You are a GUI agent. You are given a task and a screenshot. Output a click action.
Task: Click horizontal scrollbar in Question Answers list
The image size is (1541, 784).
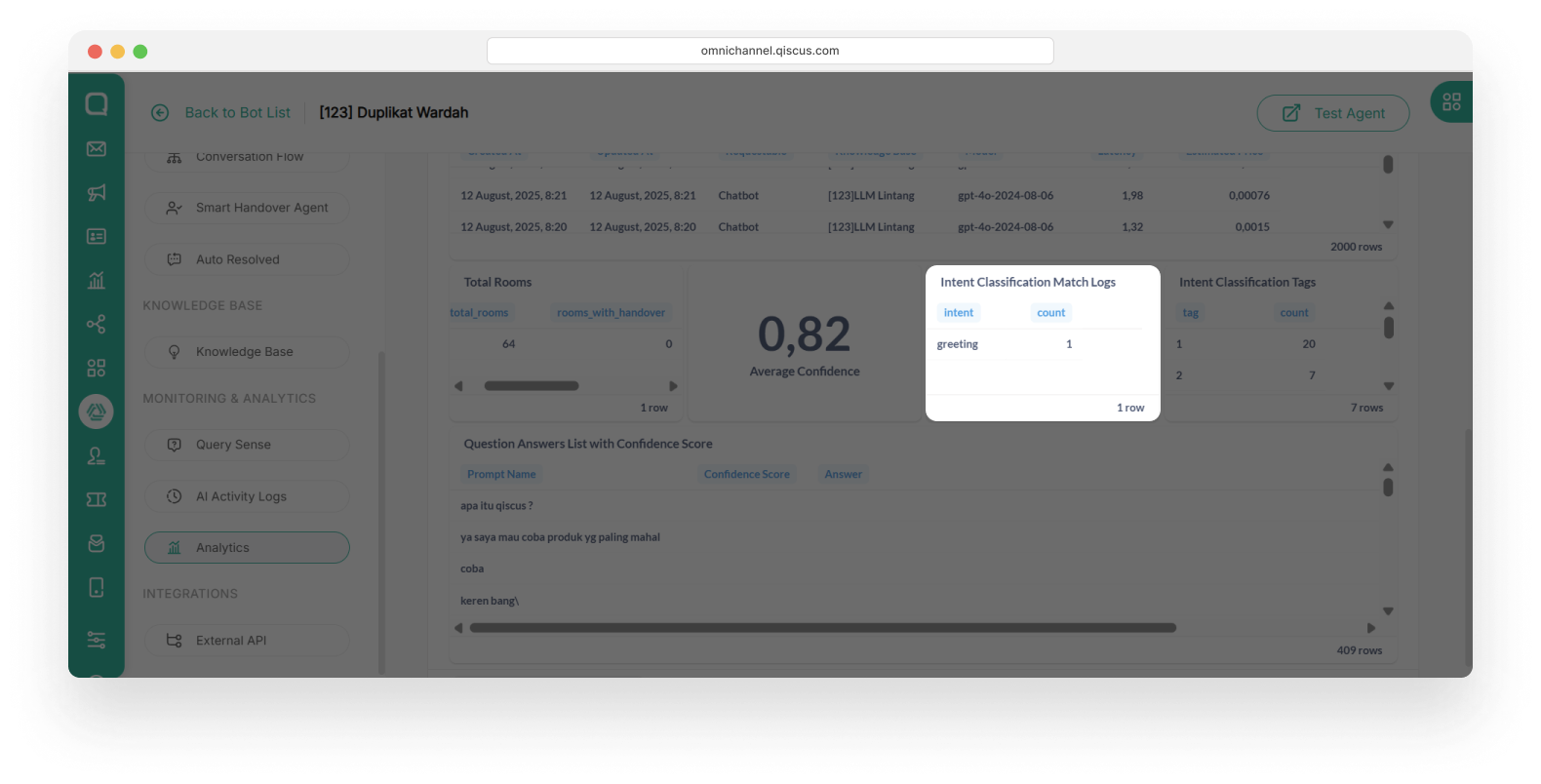point(822,628)
